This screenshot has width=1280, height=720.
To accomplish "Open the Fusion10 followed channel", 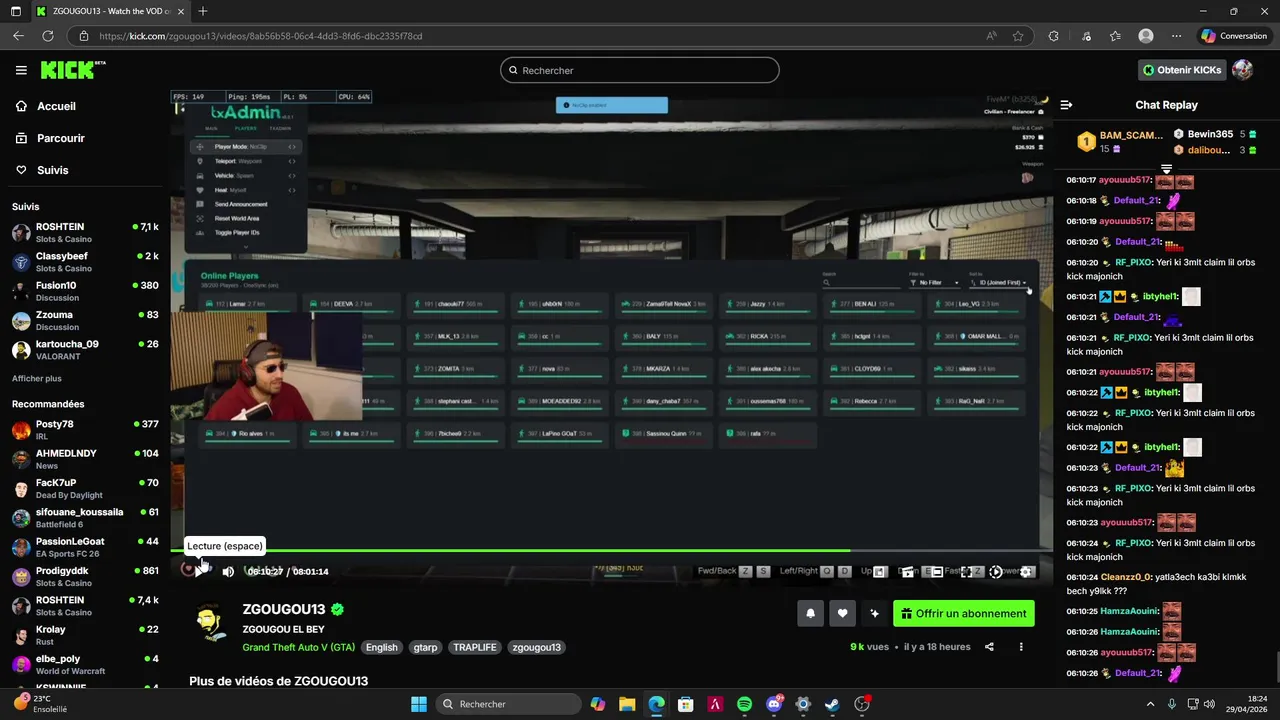I will (x=85, y=291).
